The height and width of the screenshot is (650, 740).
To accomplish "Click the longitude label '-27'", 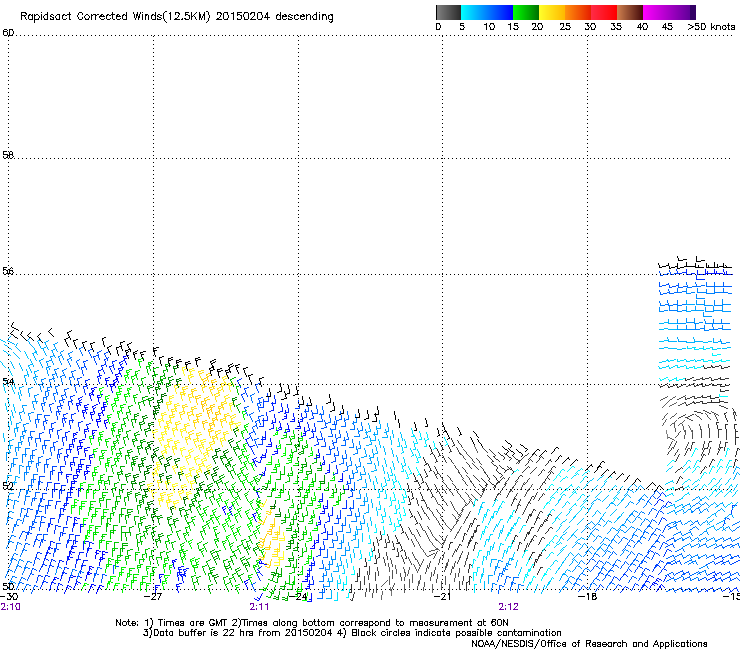I will point(153,597).
